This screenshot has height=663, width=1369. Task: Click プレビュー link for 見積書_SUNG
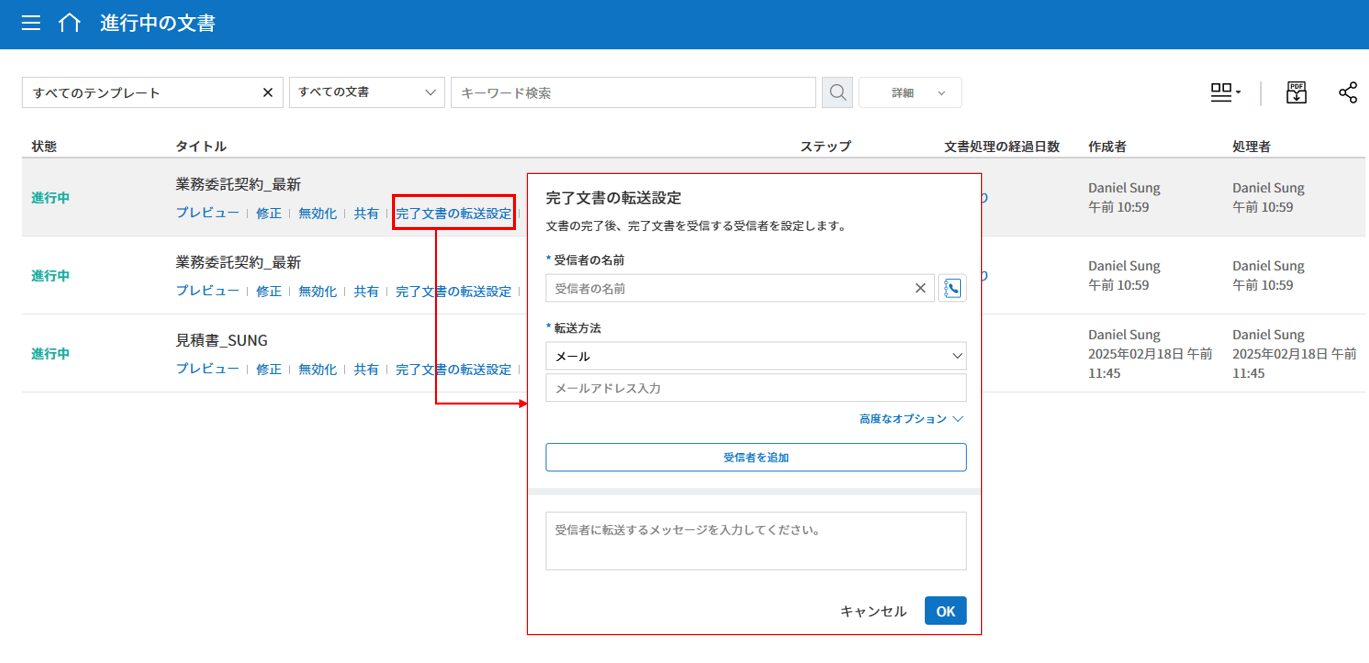(x=207, y=369)
